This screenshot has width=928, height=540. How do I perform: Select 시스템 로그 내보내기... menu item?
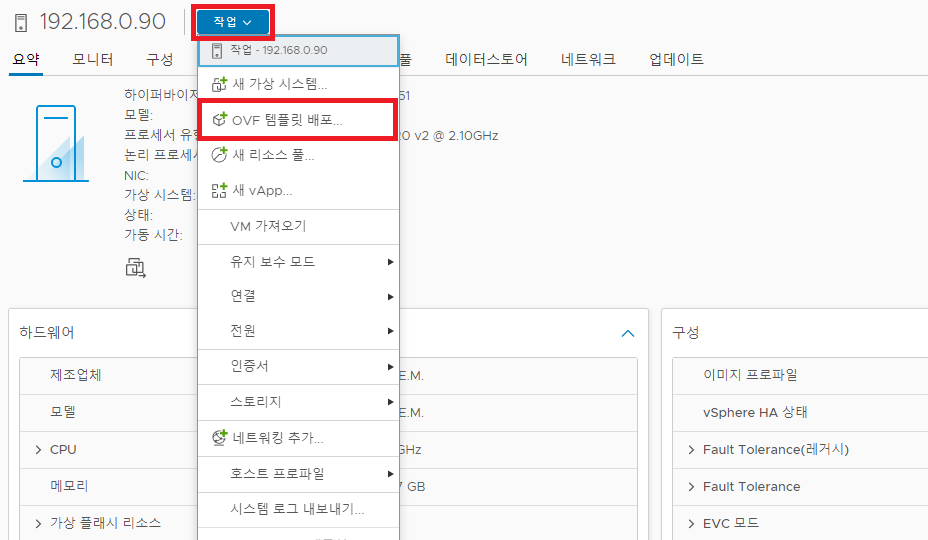pyautogui.click(x=299, y=509)
